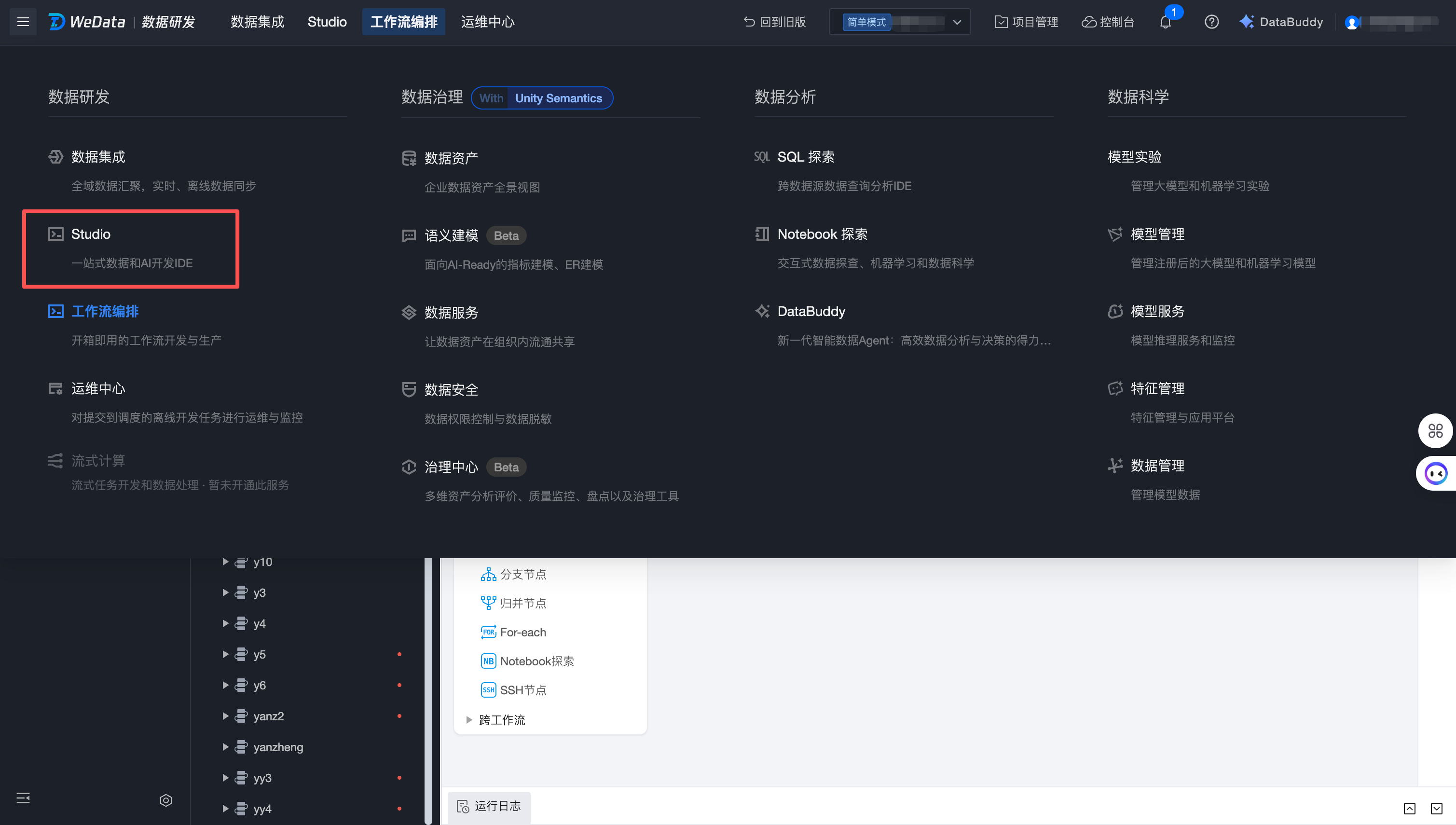
Task: Click 回到旧版 link
Action: 774,22
